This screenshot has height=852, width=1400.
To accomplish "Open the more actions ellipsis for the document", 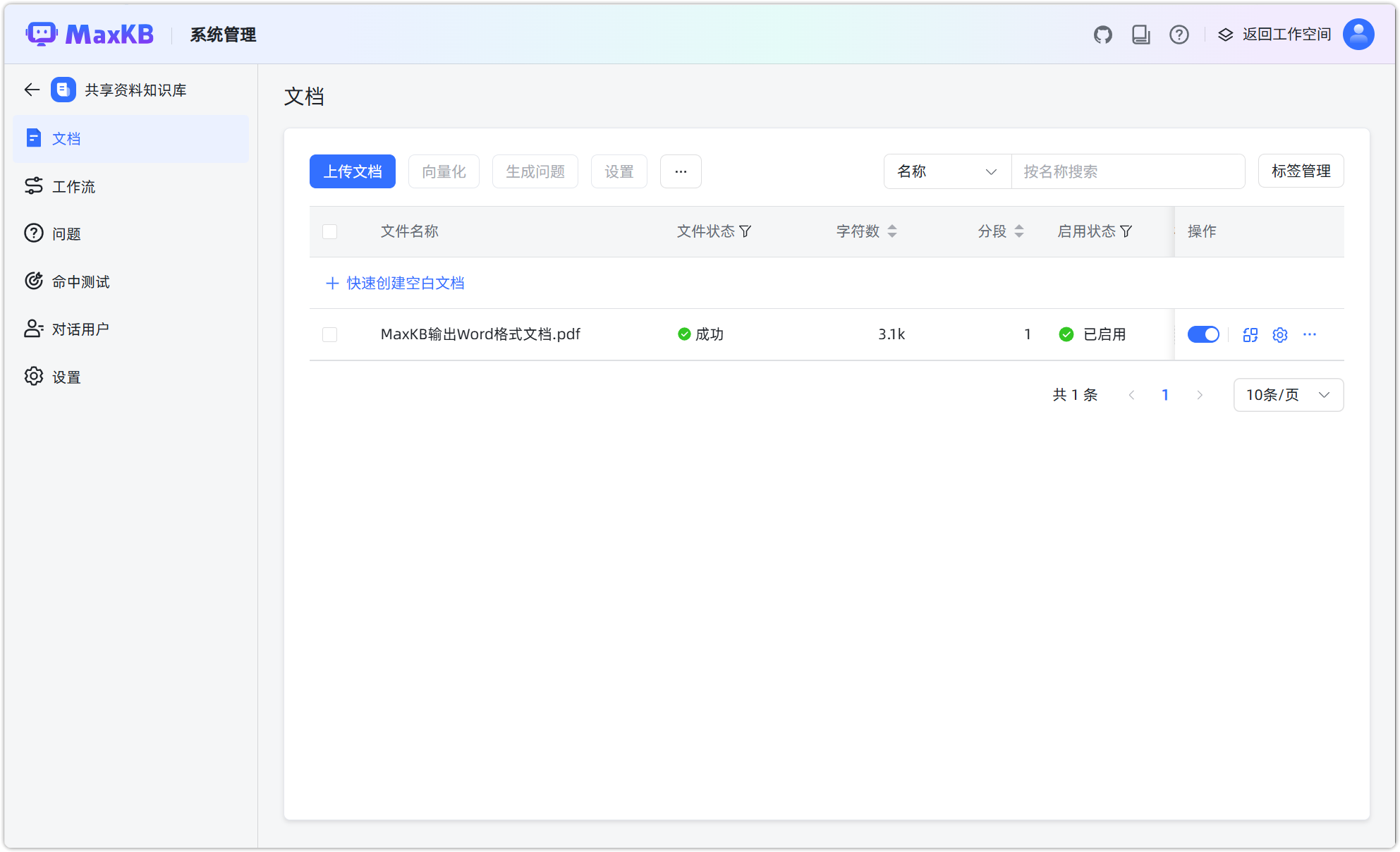I will click(x=1310, y=334).
